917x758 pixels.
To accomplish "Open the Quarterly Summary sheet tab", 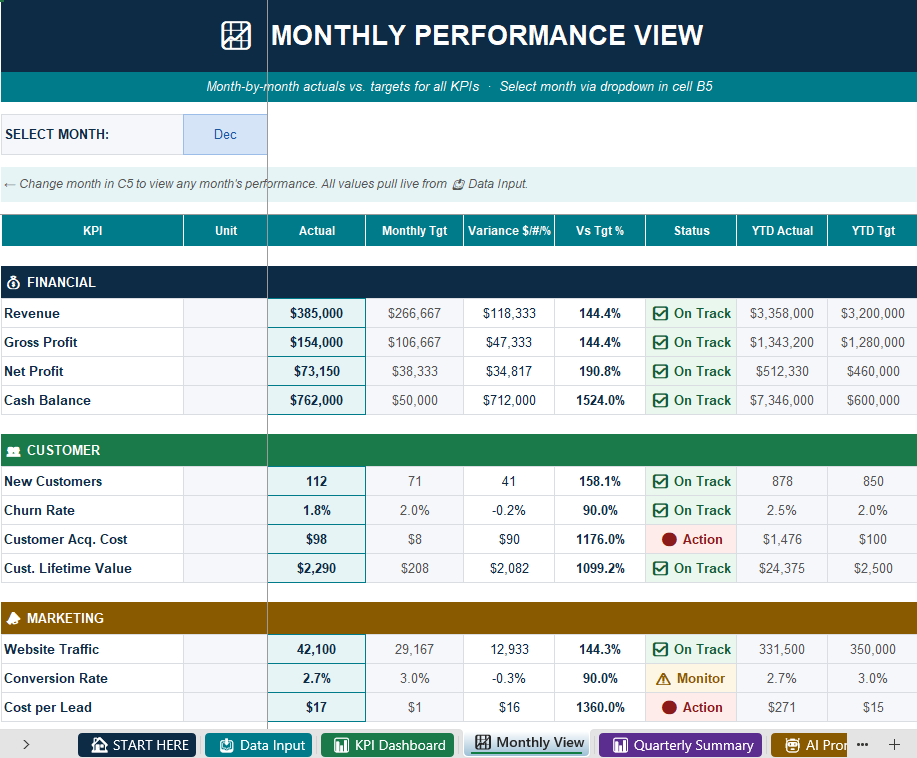I will pos(681,745).
